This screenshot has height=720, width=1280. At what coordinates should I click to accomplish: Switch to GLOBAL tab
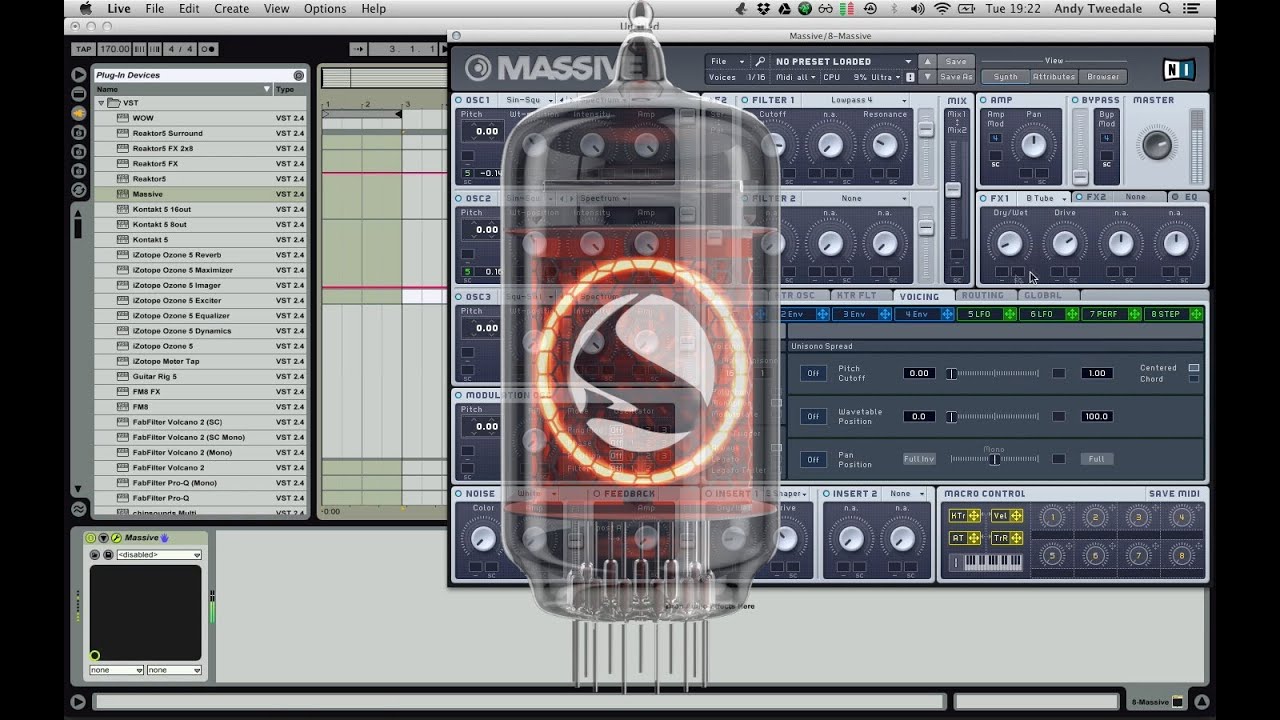pos(1043,296)
